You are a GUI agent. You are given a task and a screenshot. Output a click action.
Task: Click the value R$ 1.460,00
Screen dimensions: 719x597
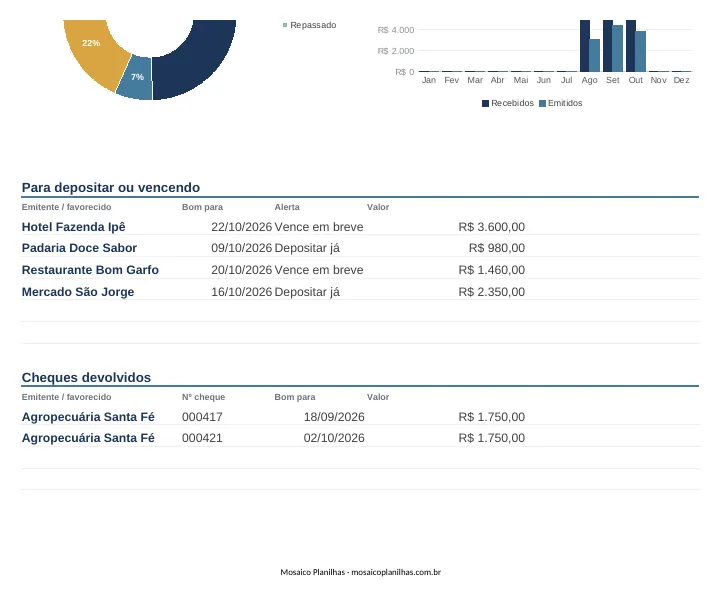(492, 270)
